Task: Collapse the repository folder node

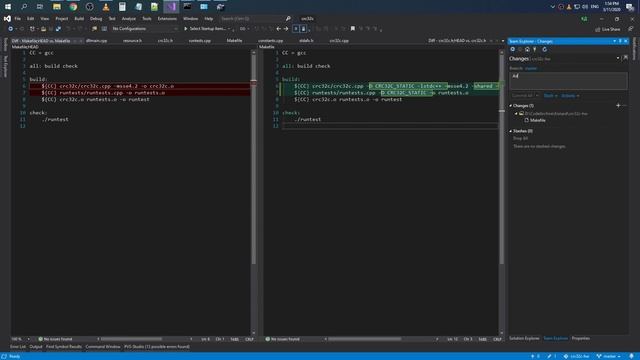Action: (x=516, y=113)
